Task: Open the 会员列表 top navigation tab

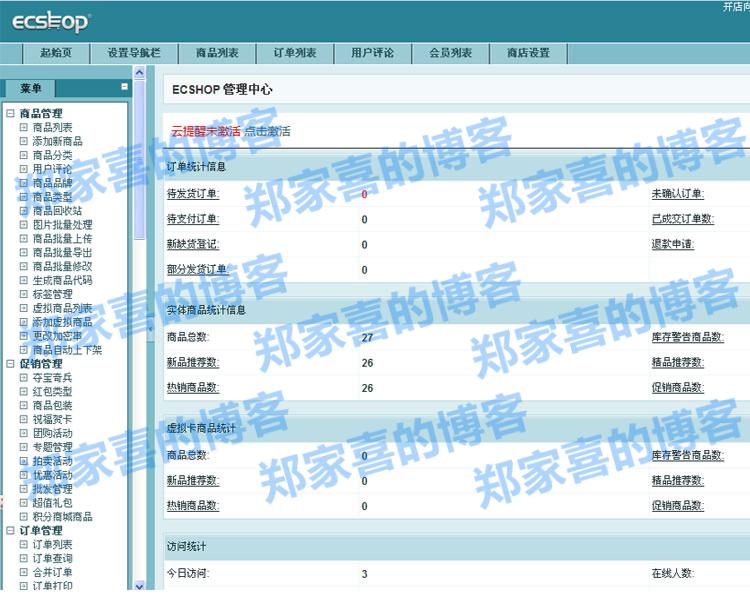Action: click(451, 53)
